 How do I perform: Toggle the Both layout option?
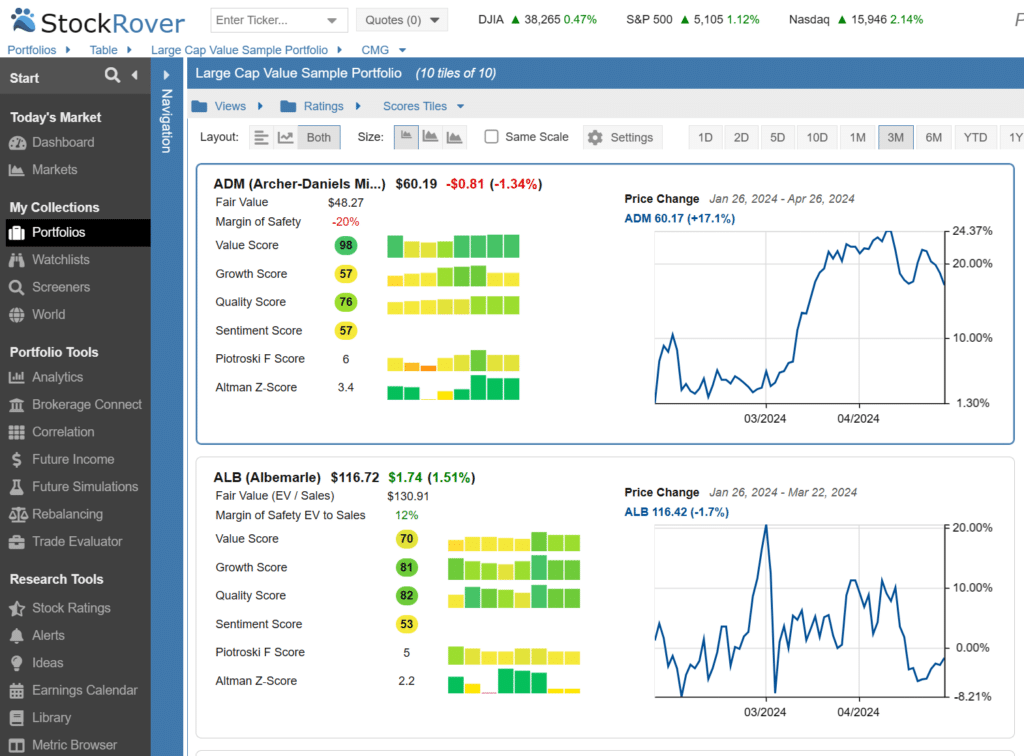319,137
